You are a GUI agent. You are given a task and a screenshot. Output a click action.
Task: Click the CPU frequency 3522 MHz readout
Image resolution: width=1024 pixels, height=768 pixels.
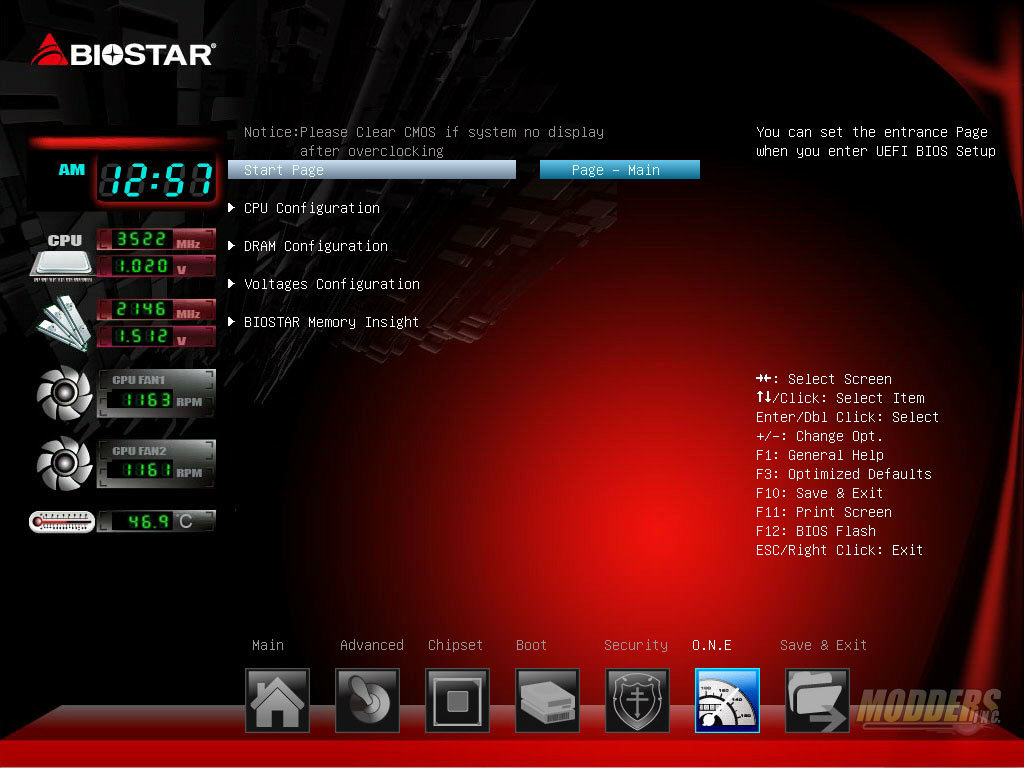[156, 239]
